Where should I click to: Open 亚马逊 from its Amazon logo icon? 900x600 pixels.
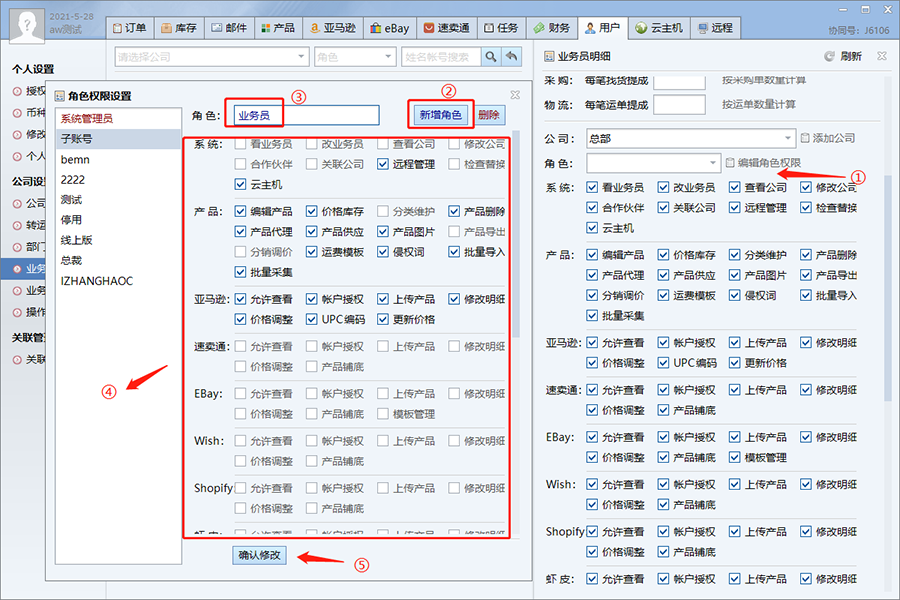314,28
